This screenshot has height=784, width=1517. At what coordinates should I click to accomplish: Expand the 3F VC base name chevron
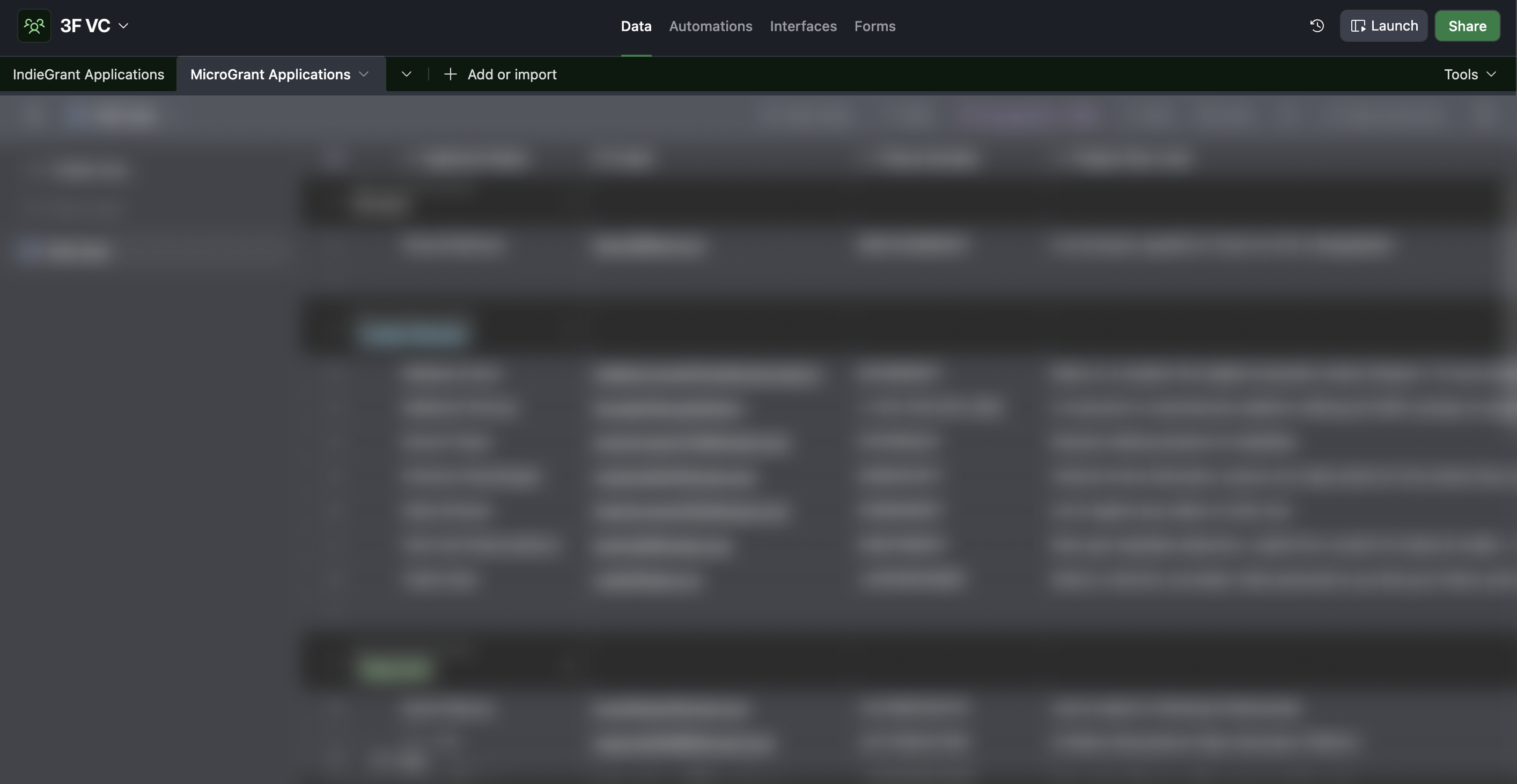point(124,26)
